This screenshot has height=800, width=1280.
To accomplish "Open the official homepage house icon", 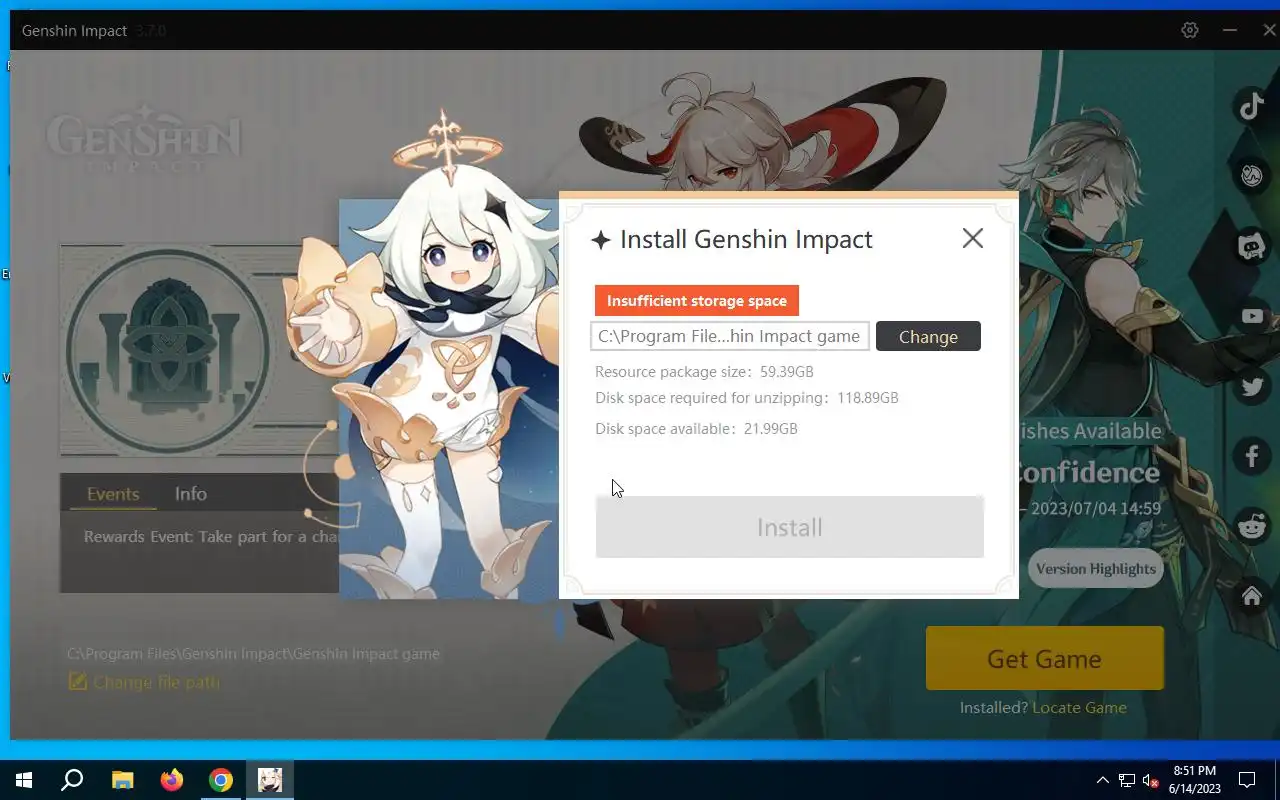I will tap(1252, 596).
